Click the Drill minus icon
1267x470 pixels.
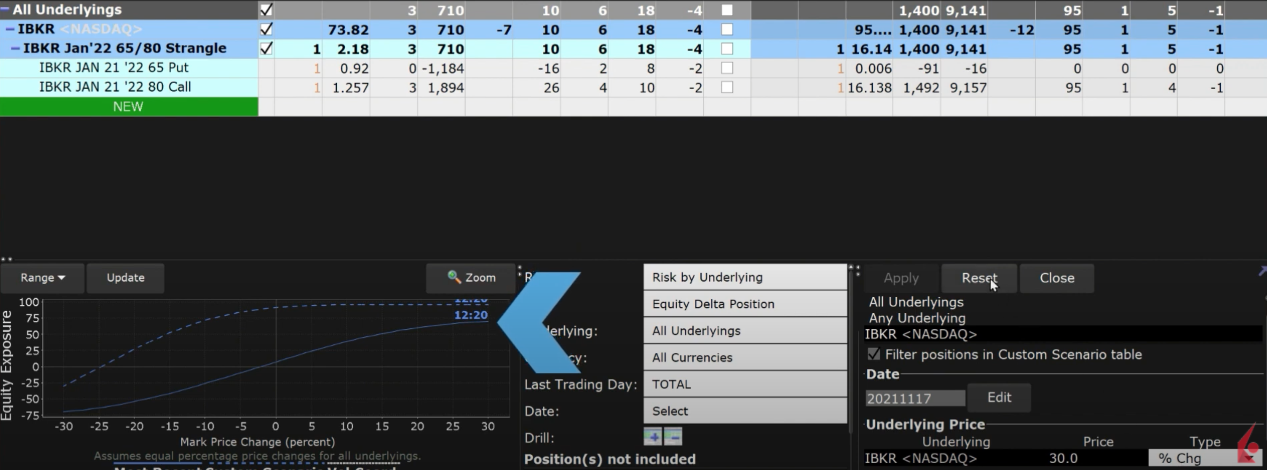pos(673,437)
